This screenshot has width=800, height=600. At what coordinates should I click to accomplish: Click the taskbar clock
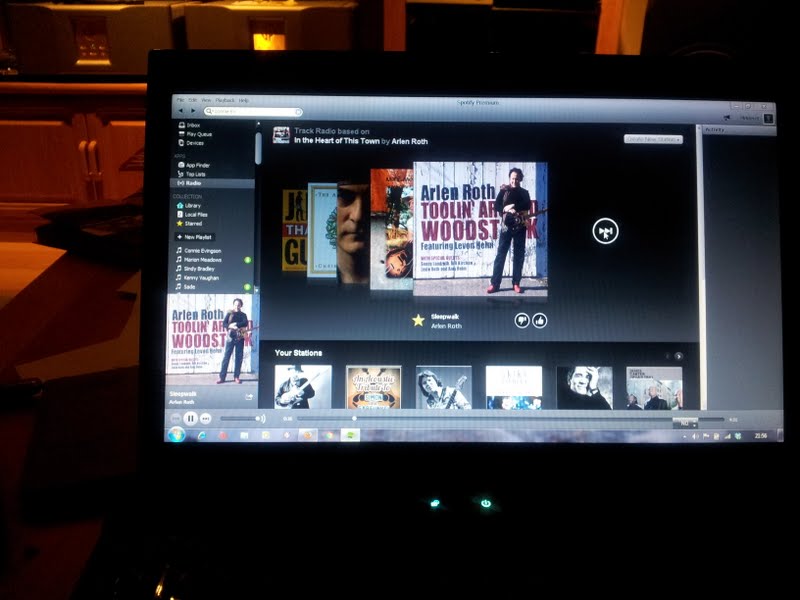[761, 436]
